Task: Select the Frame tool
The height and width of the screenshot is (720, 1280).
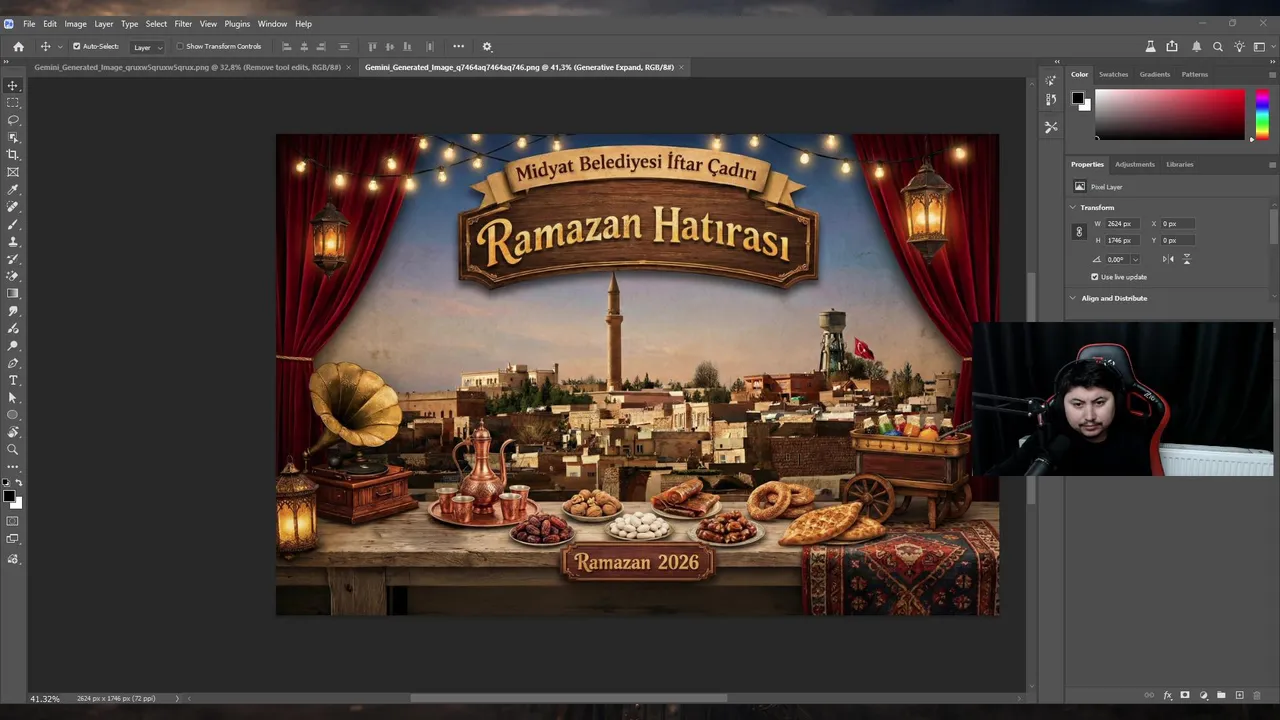Action: click(x=13, y=172)
